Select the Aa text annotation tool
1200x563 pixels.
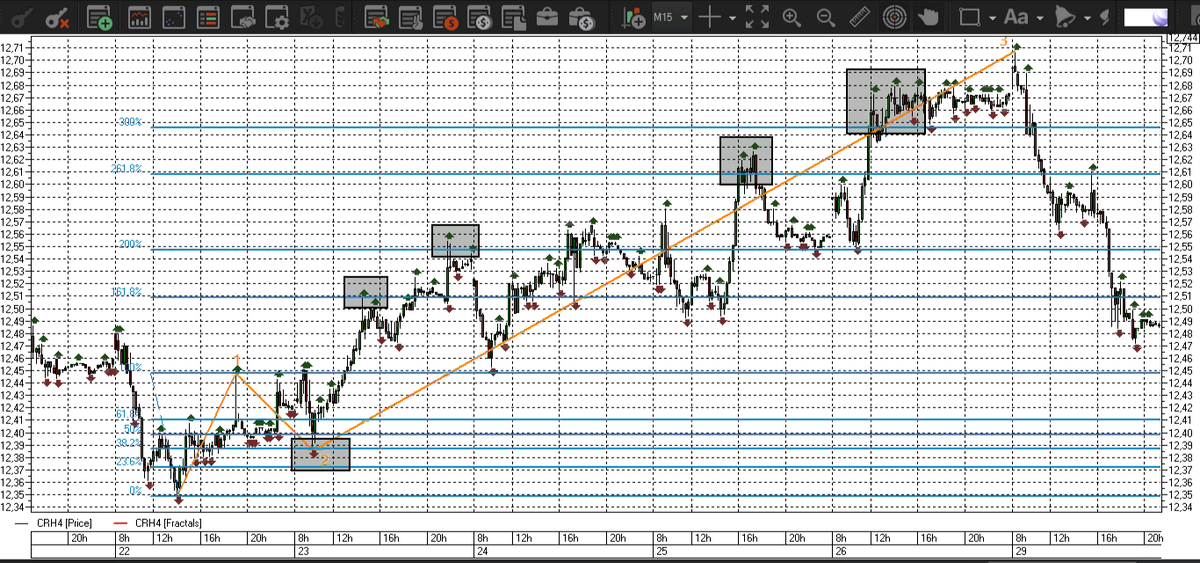point(1016,17)
